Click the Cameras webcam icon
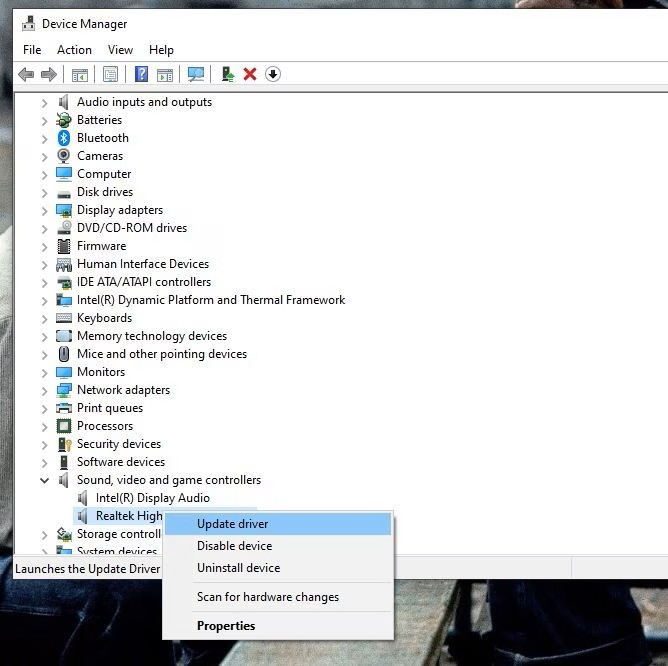Screen dimensions: 668x666 (x=64, y=156)
